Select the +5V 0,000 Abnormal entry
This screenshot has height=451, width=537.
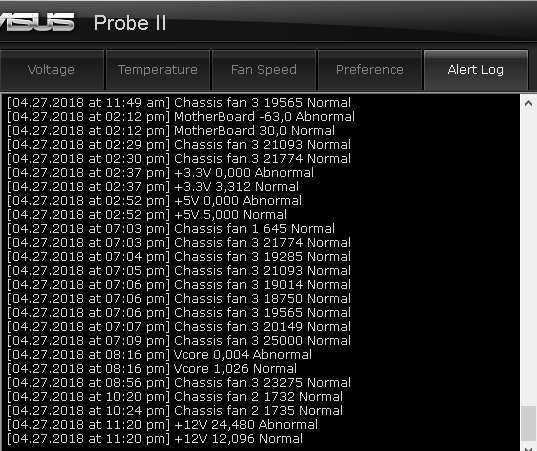point(154,201)
